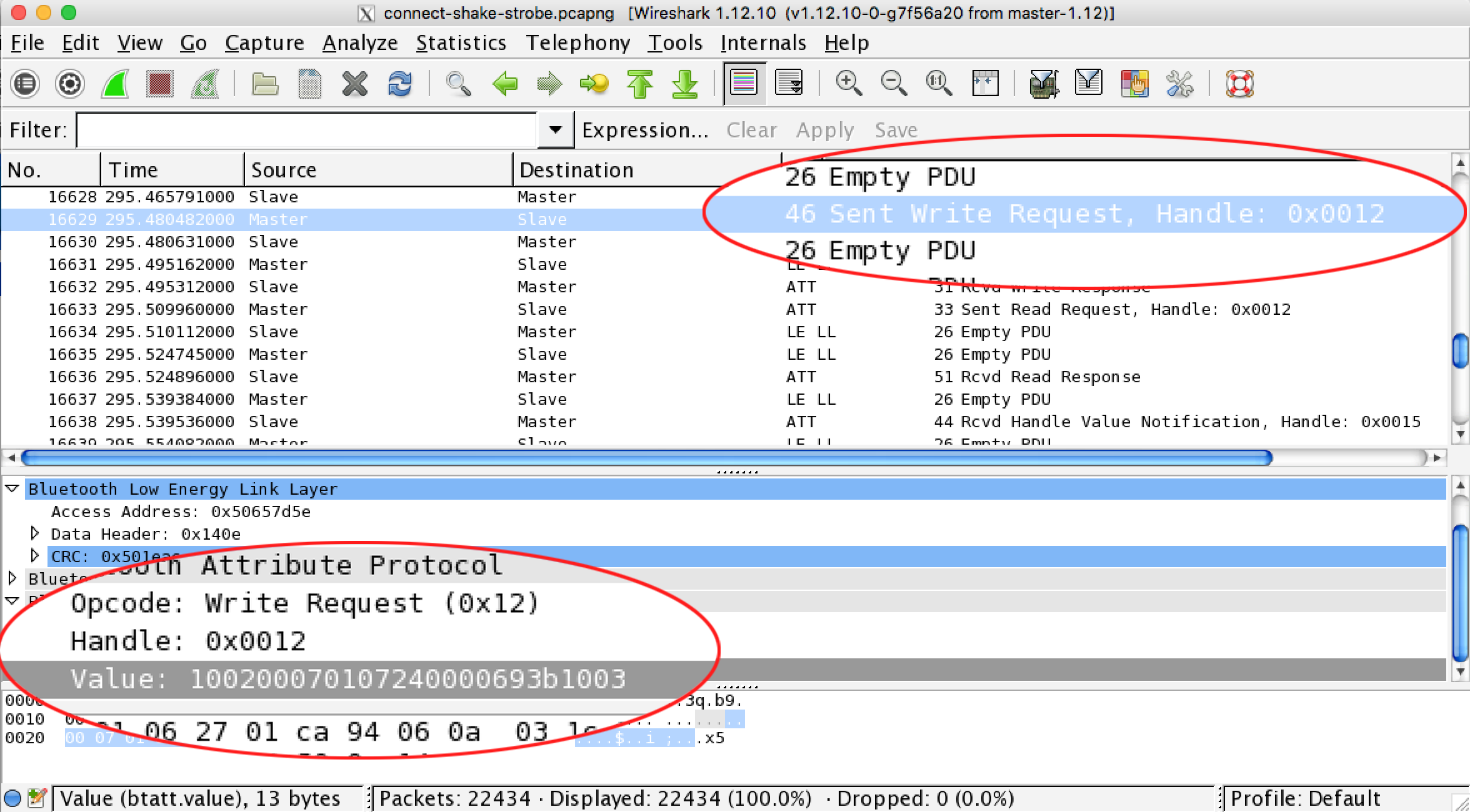The height and width of the screenshot is (812, 1470).
Task: Toggle auto scroll in live capture
Action: [x=789, y=84]
